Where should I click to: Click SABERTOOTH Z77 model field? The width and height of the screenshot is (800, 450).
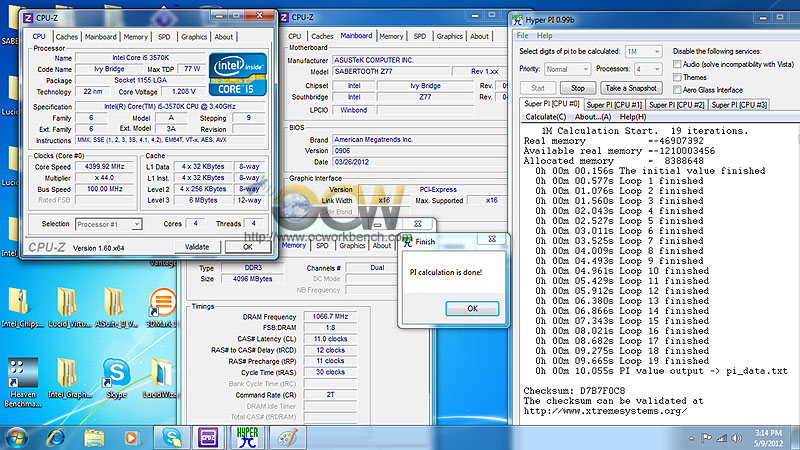(x=390, y=71)
